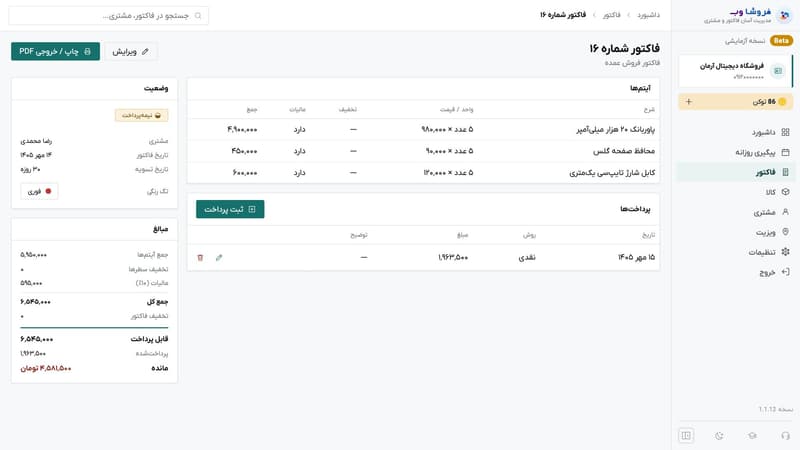Go to فاکتور via the breadcrumb link

tap(611, 15)
